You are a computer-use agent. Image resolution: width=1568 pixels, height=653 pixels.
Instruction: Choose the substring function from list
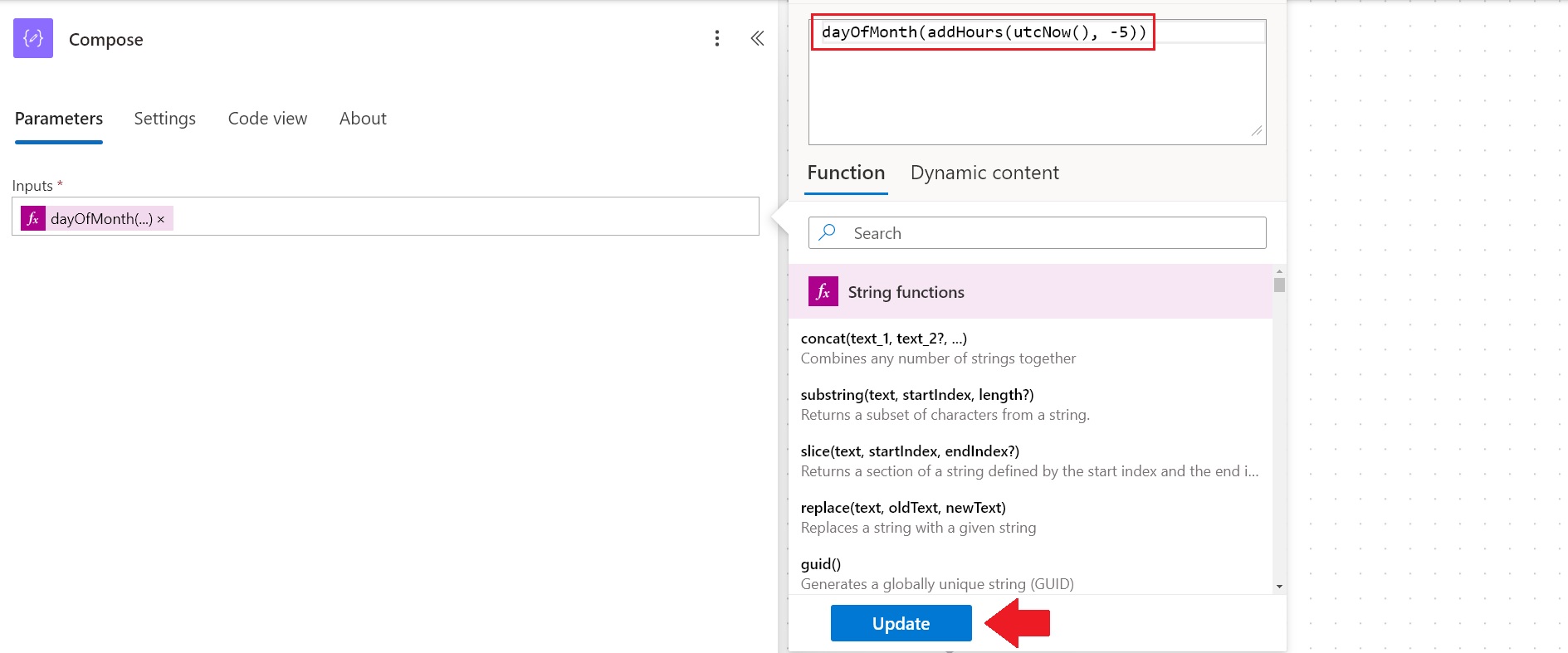(916, 395)
